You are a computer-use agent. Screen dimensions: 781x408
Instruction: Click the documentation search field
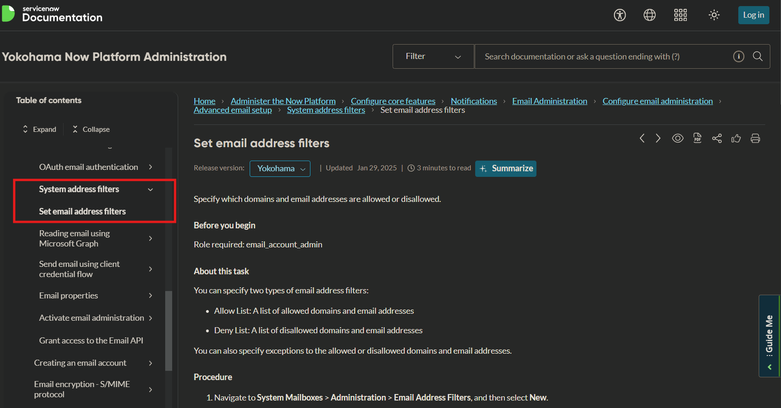(x=603, y=56)
